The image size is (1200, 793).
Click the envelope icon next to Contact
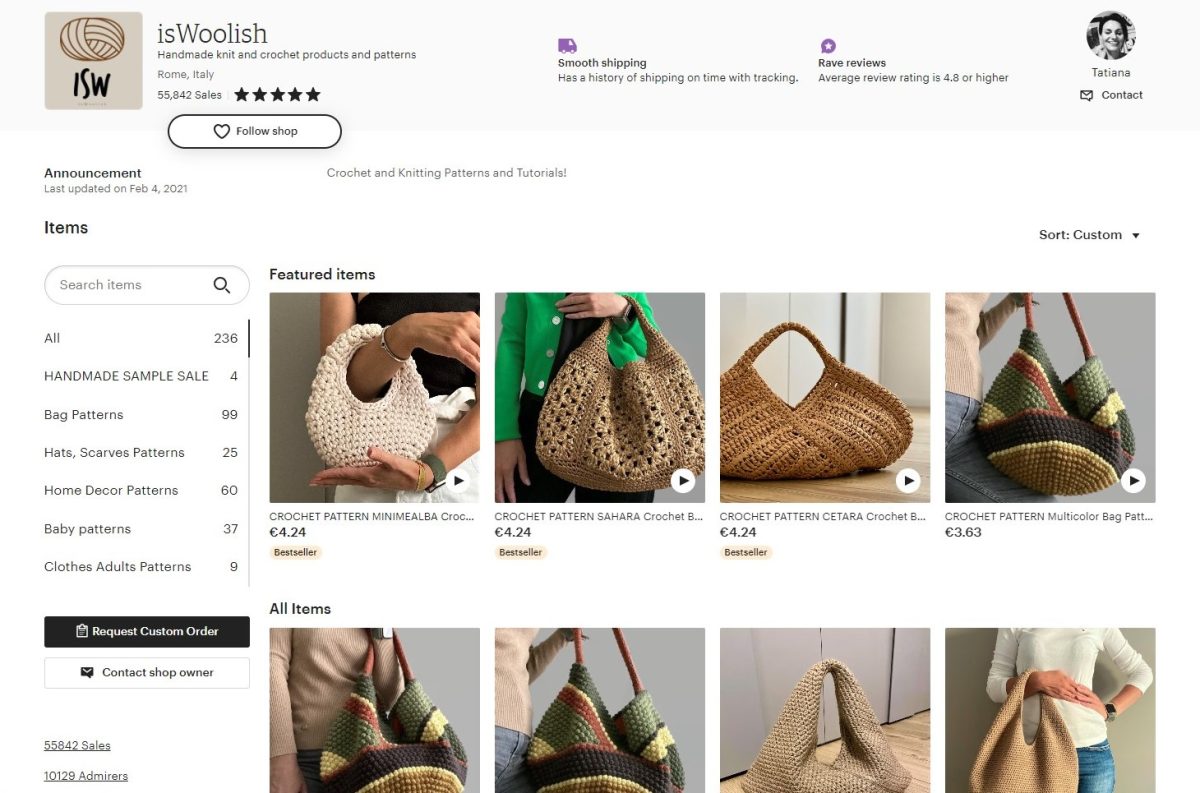point(1086,95)
